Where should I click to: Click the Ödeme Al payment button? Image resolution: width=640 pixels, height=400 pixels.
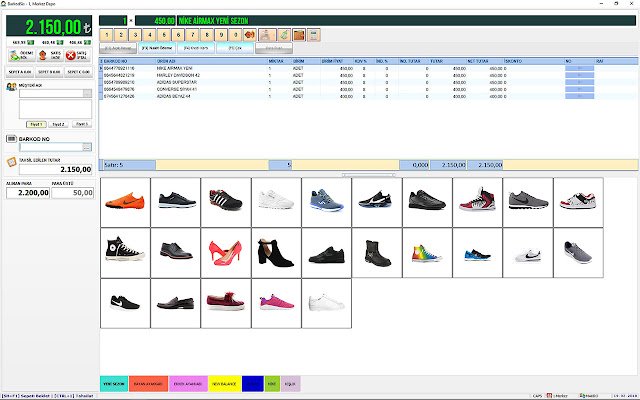[21, 55]
